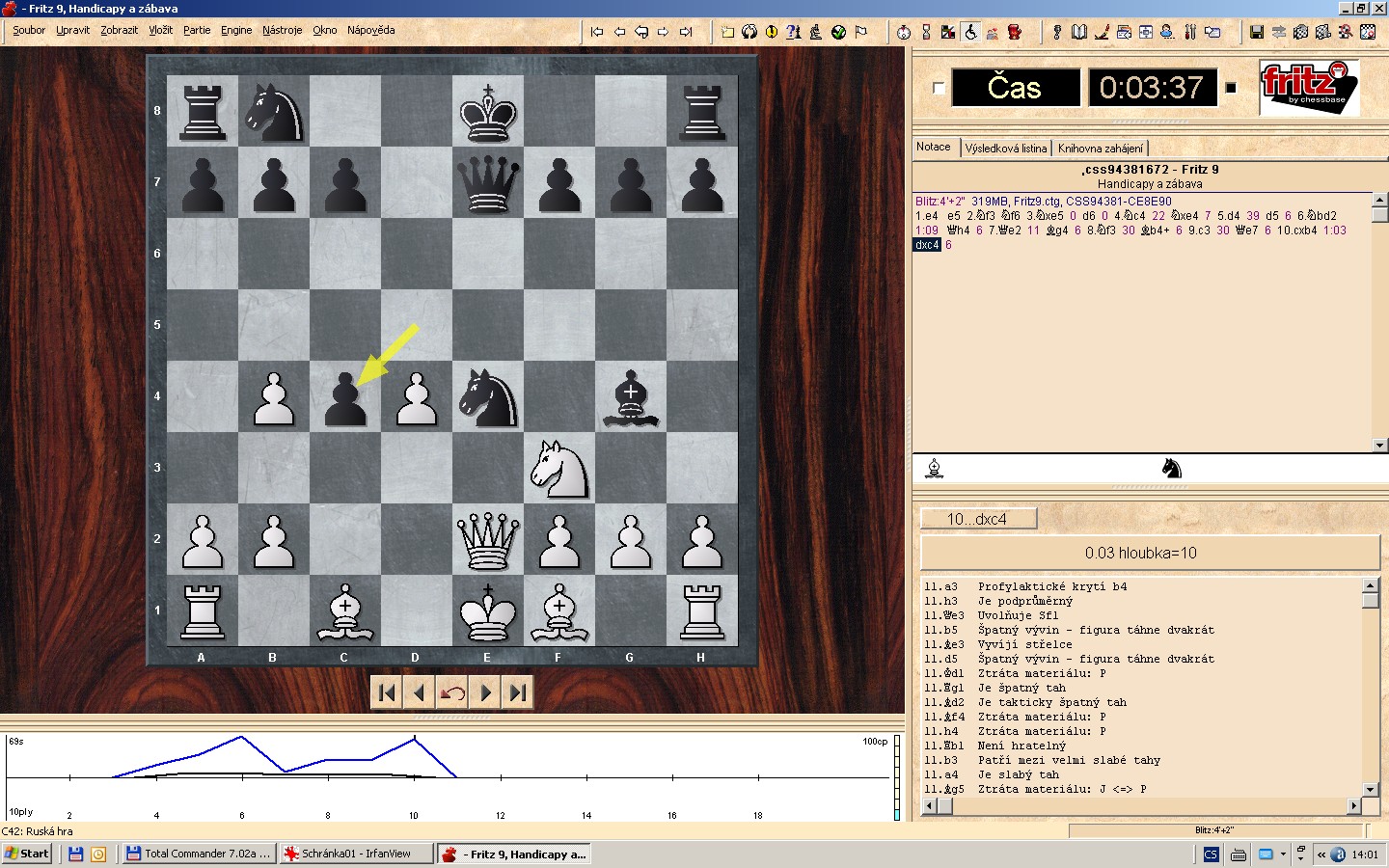Select the highlighted dxc4 move in notation
The image size is (1389, 868).
click(927, 245)
